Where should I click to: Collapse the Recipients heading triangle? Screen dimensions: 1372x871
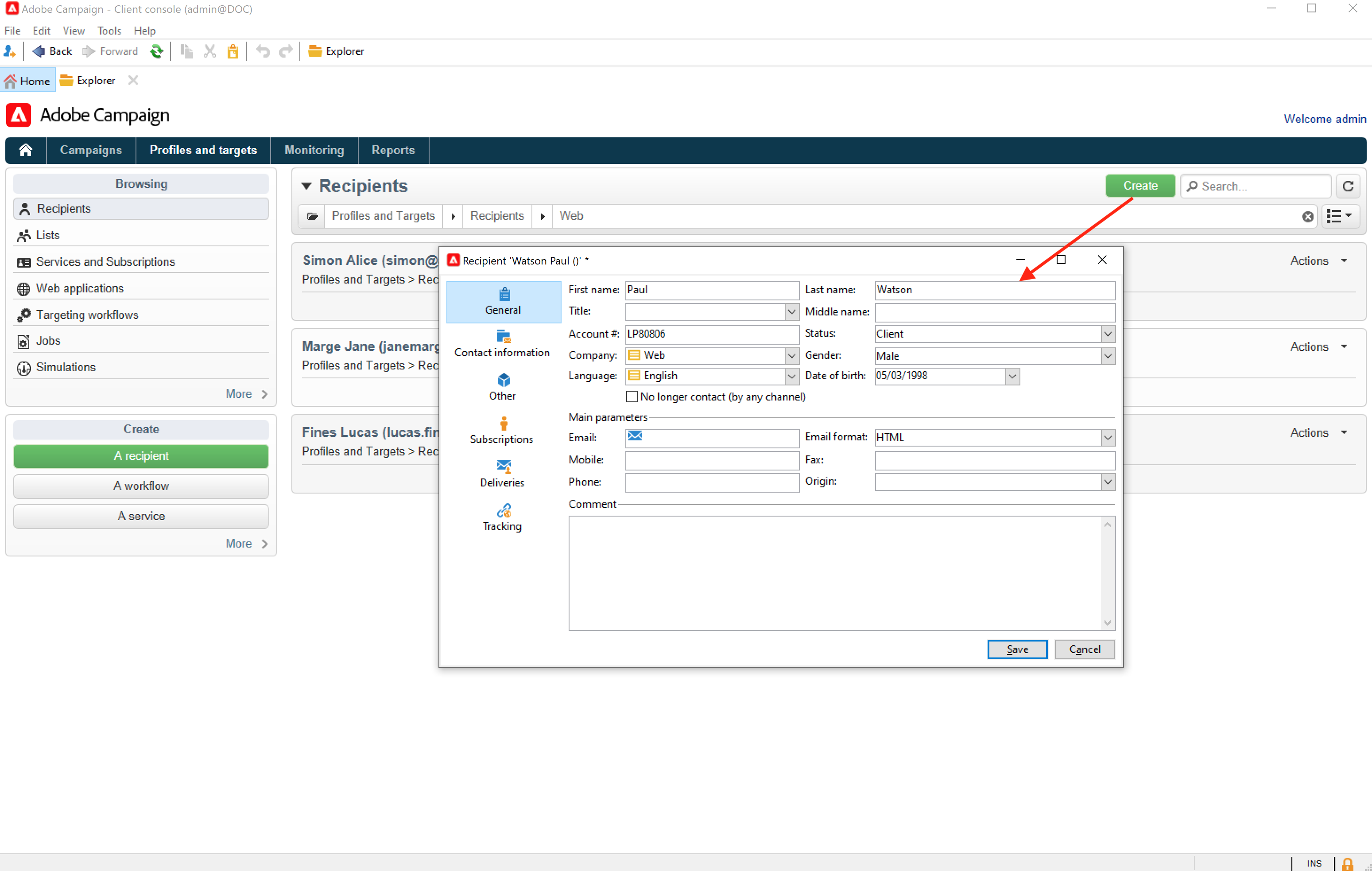click(306, 186)
